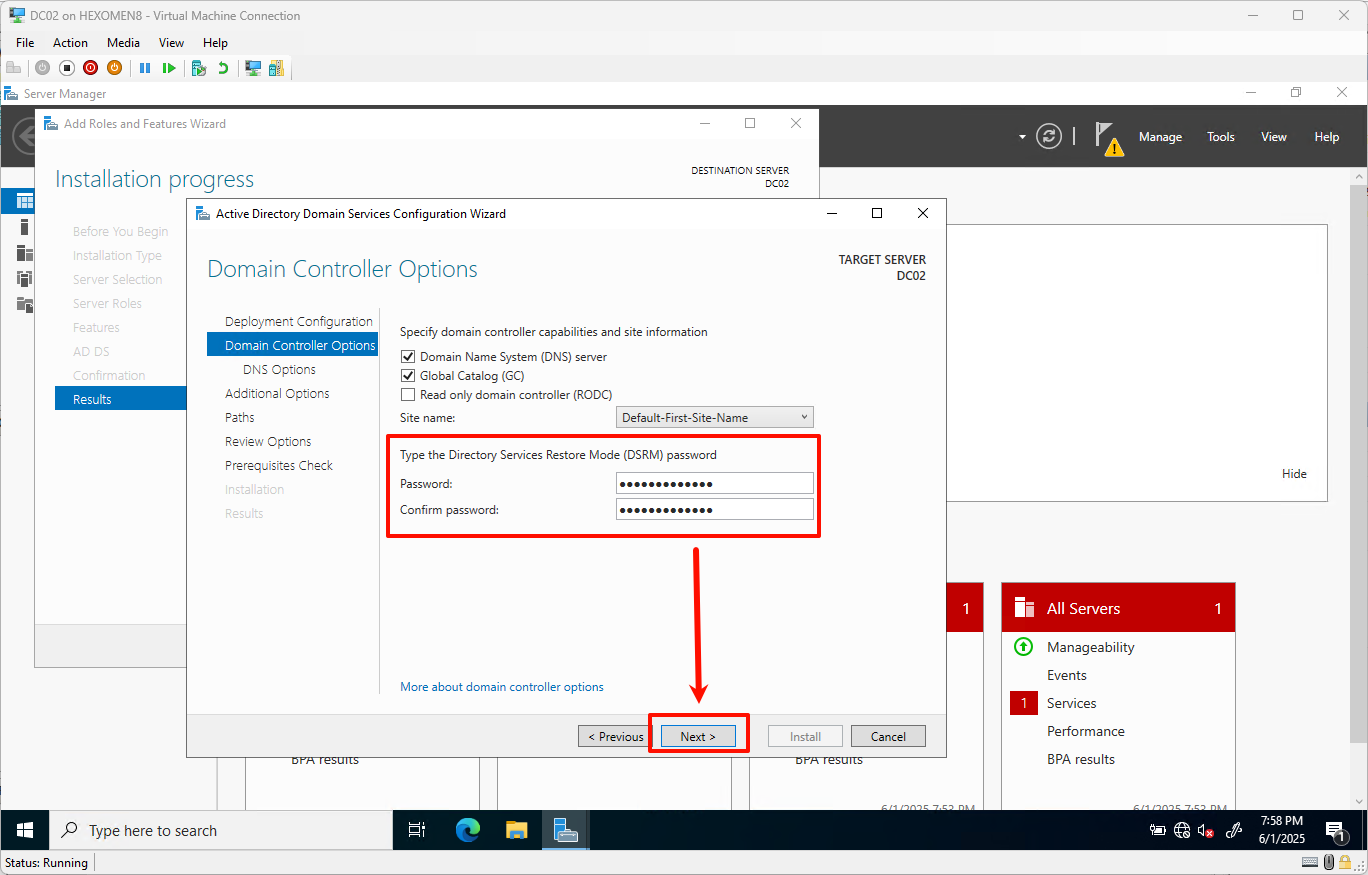Click the guest tray battery icon
1368x875 pixels.
point(1158,830)
